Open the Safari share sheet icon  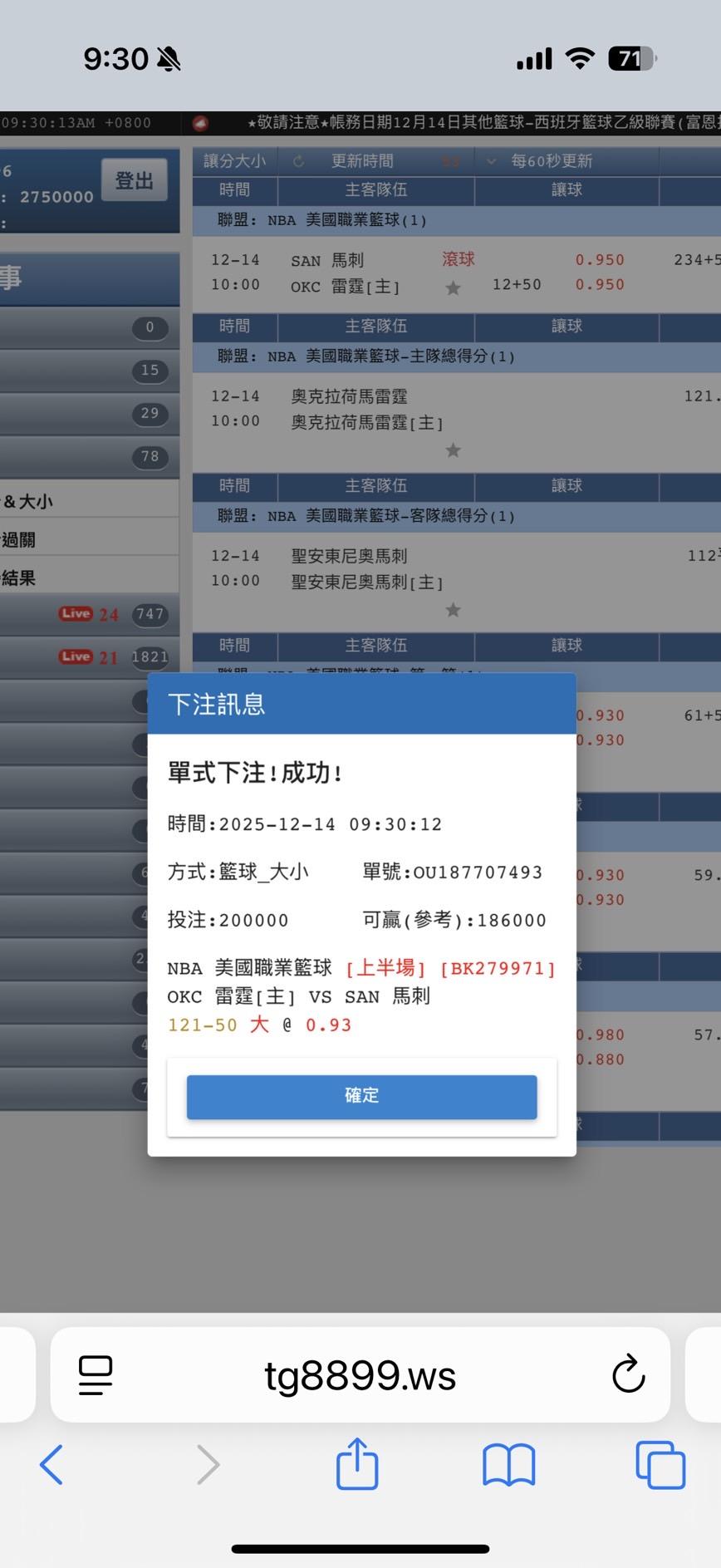pos(357,1465)
